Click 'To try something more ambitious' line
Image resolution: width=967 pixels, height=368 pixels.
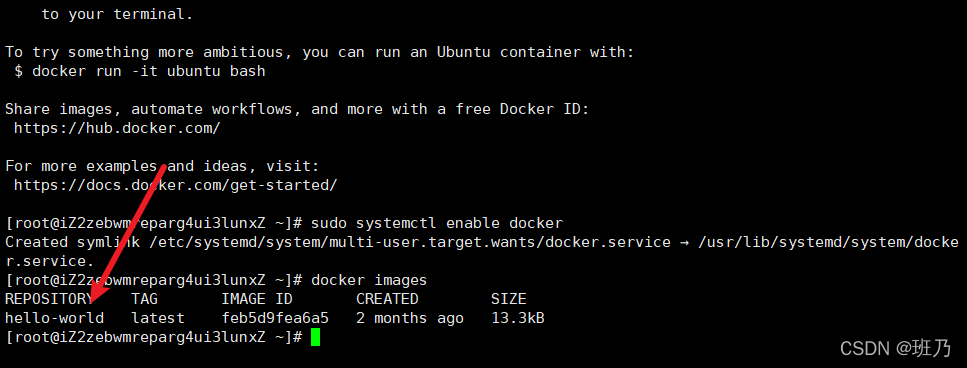319,52
